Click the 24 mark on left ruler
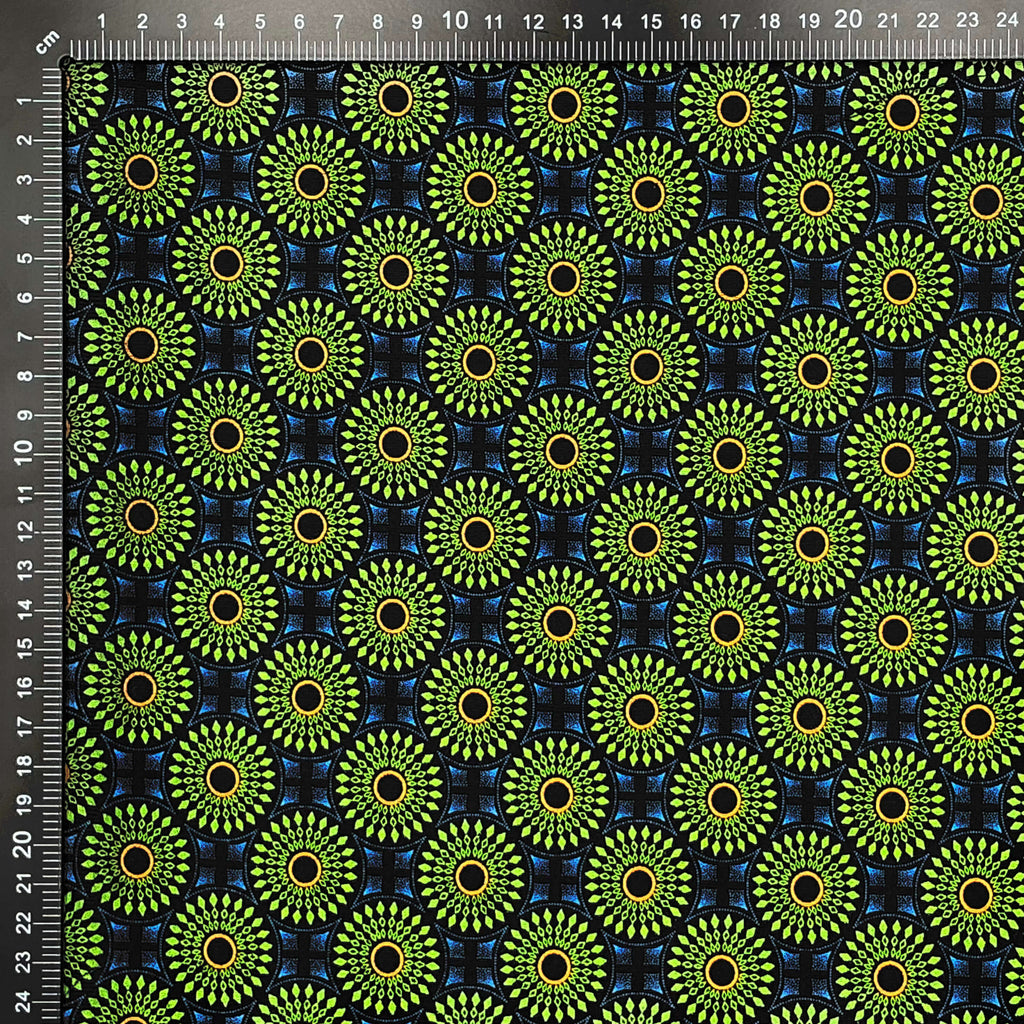 (23, 1000)
